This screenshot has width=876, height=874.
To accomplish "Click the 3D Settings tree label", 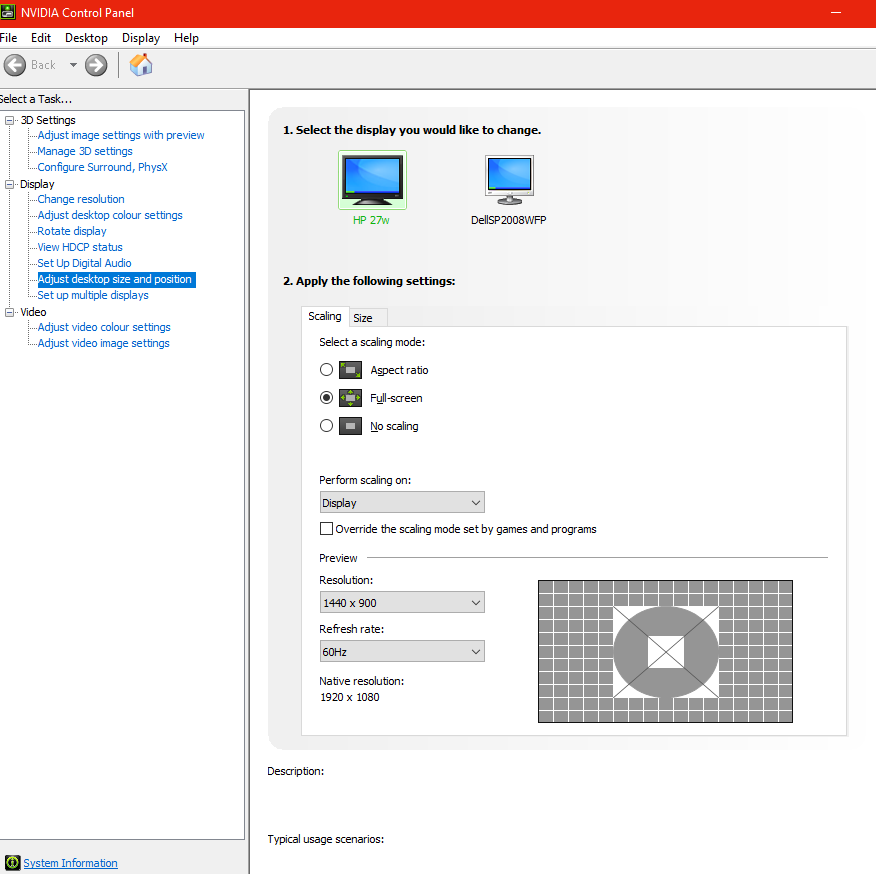I will [48, 120].
